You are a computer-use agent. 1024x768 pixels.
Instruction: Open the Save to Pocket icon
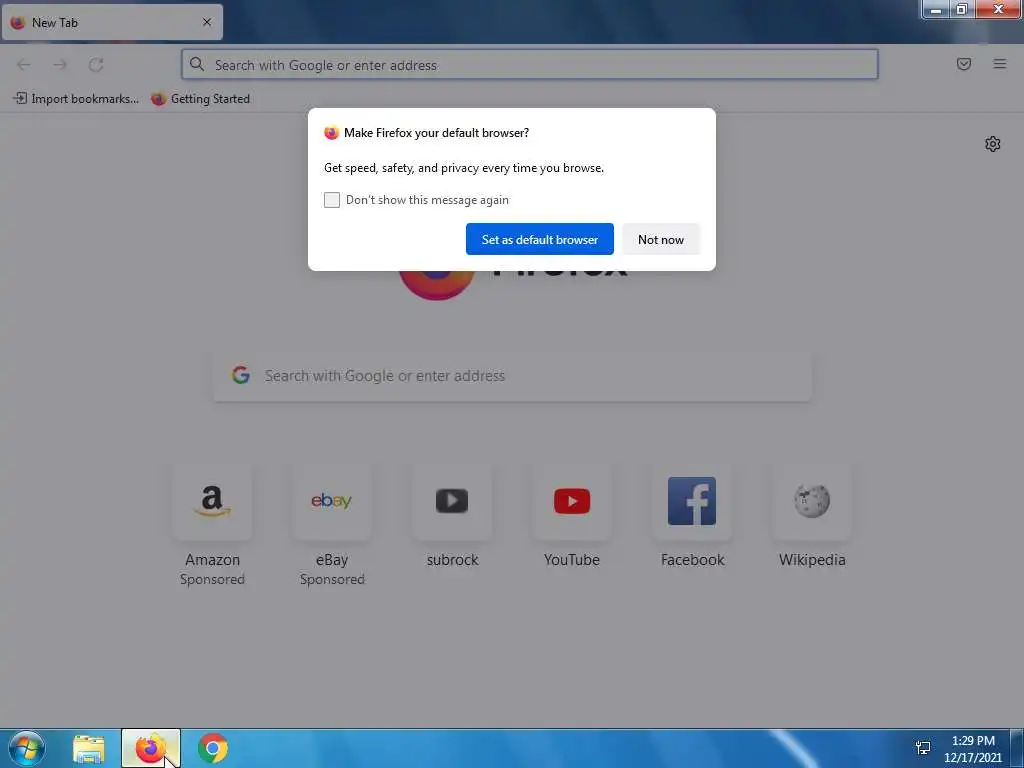[963, 64]
